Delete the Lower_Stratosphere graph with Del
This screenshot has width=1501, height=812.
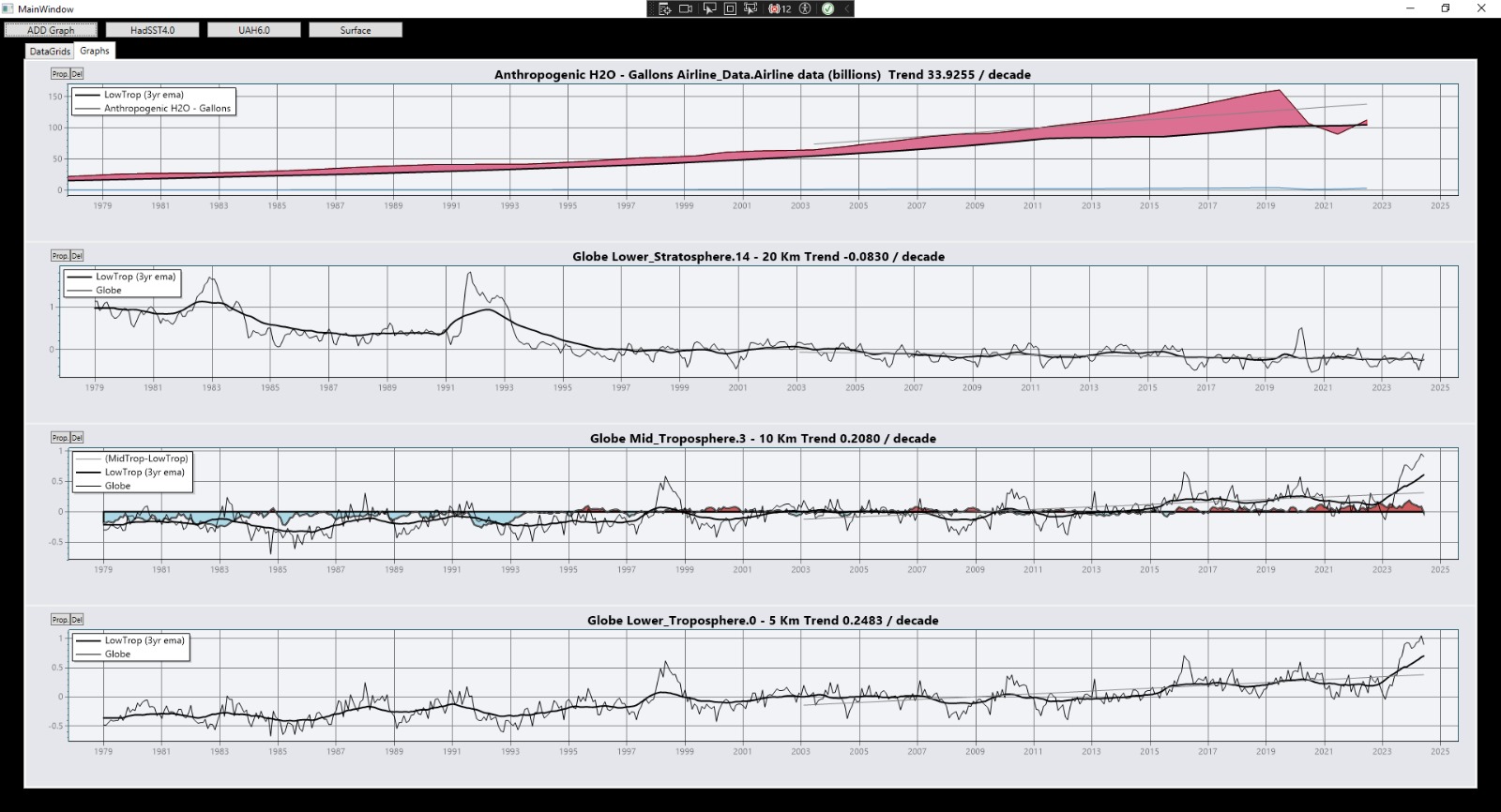click(x=77, y=256)
